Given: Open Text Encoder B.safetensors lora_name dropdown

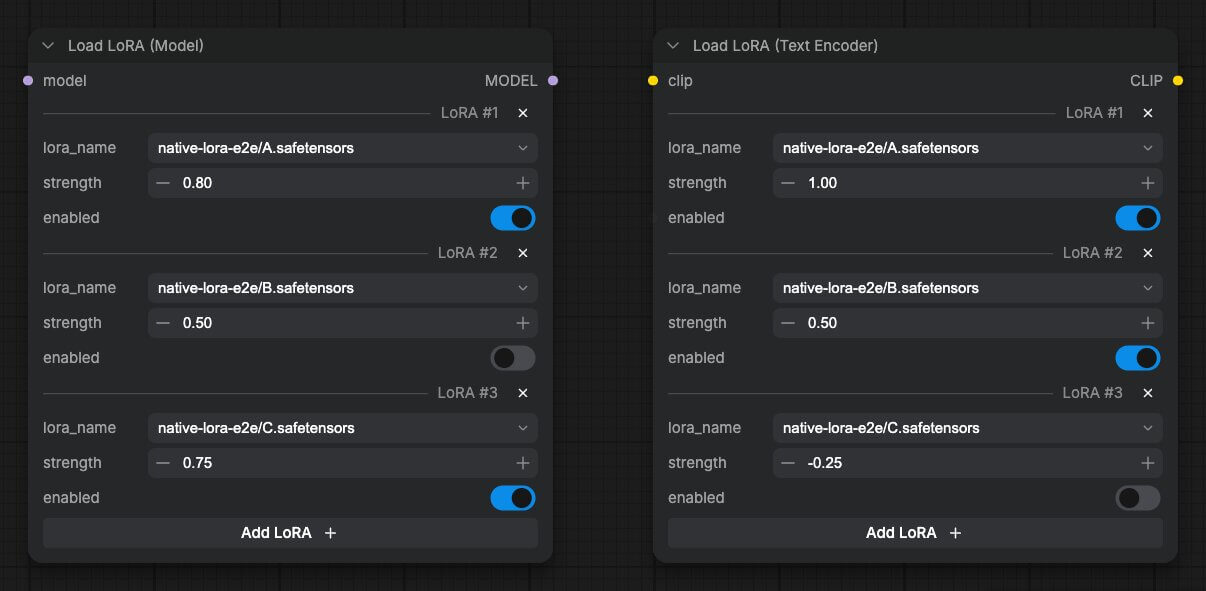Looking at the screenshot, I should 968,288.
